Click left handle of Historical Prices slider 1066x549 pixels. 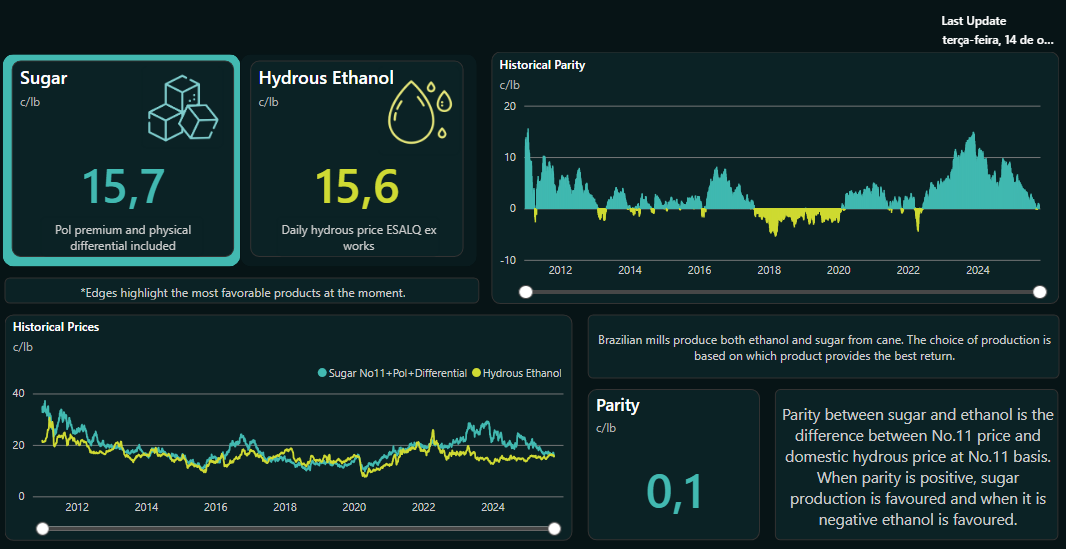click(41, 529)
